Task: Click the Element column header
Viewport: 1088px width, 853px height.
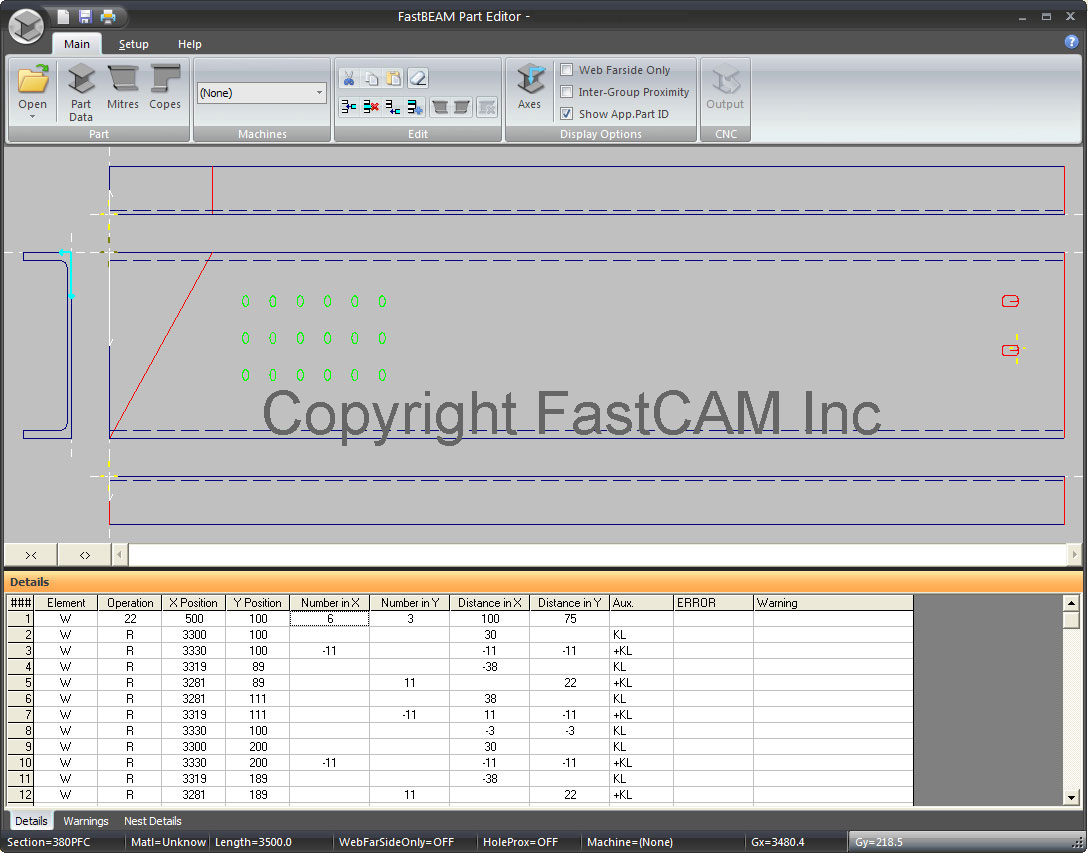Action: click(x=66, y=602)
